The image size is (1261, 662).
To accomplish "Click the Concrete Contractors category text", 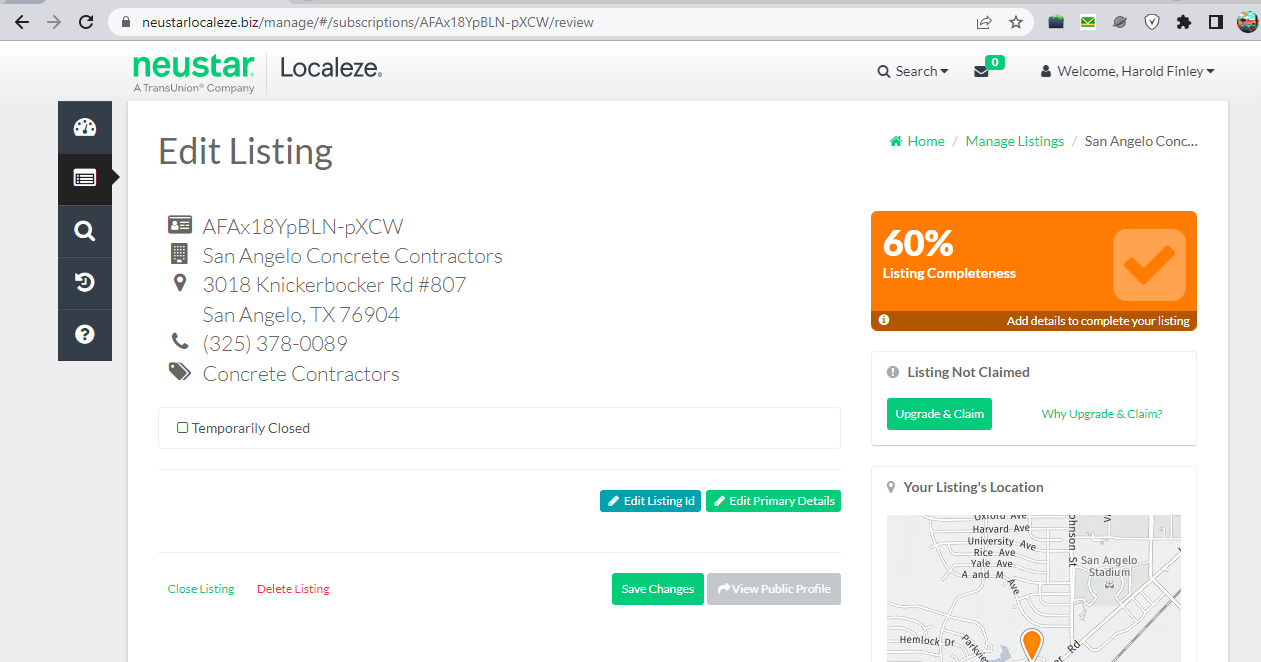I will coord(301,374).
